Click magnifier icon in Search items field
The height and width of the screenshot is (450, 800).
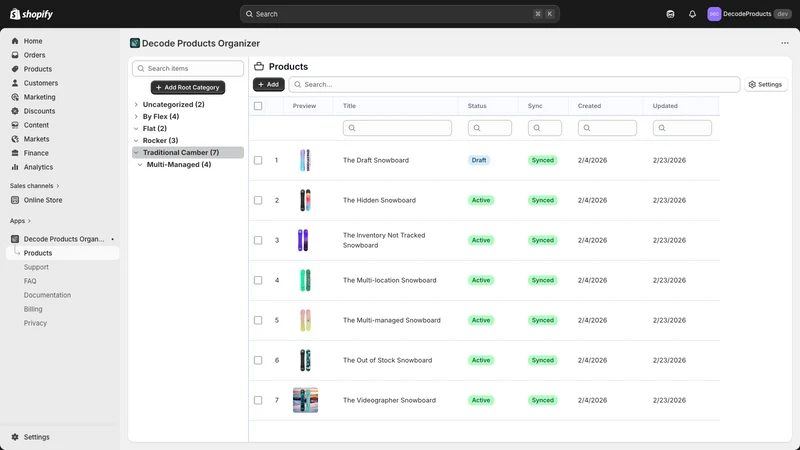pyautogui.click(x=141, y=68)
